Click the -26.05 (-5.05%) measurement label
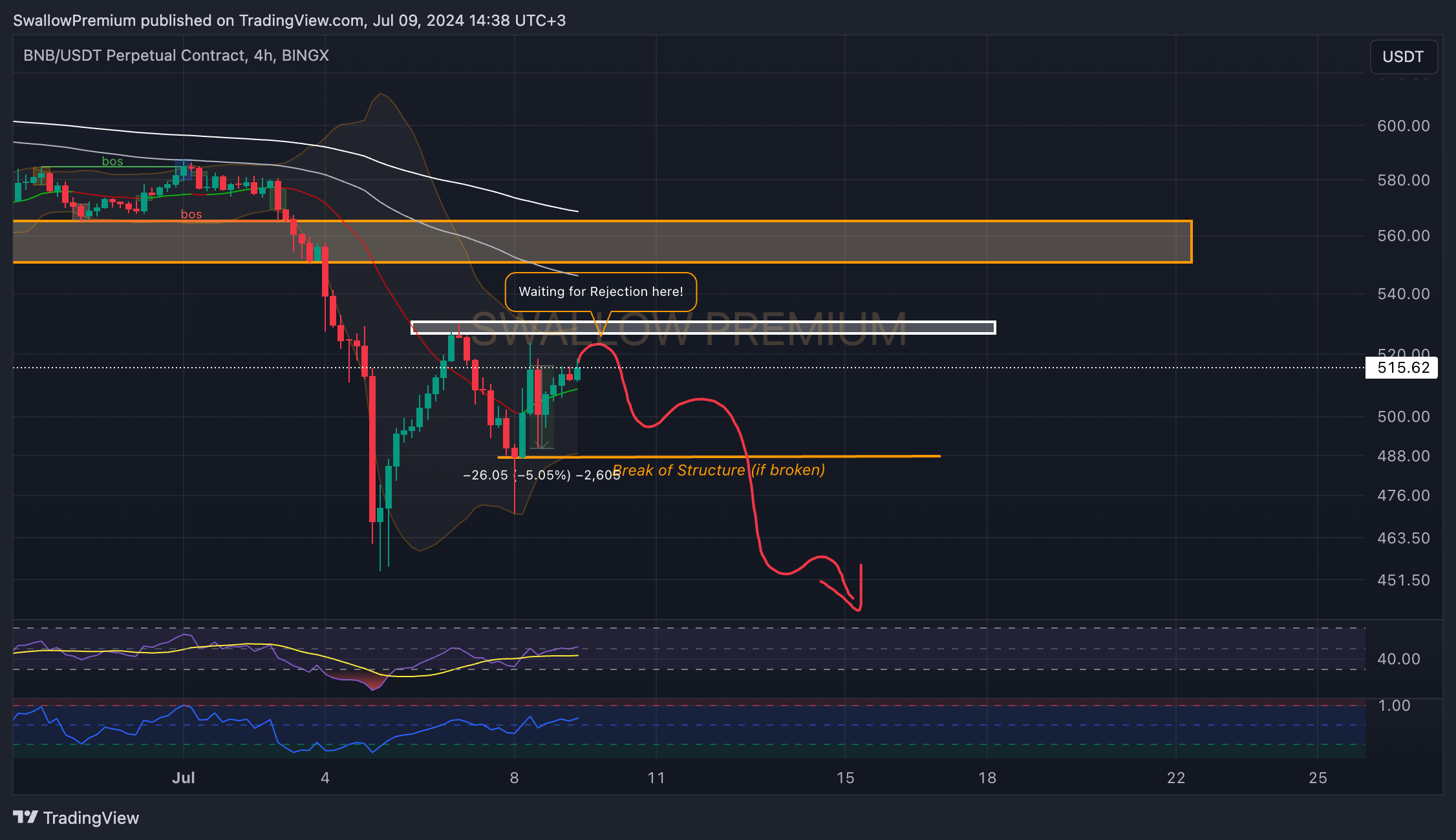The height and width of the screenshot is (840, 1456). [x=542, y=476]
